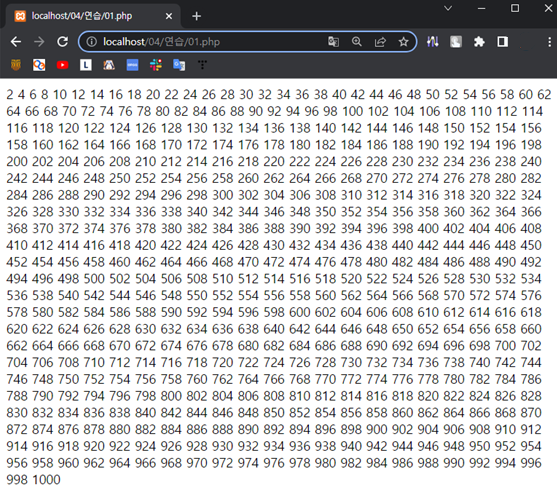Toggle the browser side panel

click(503, 42)
